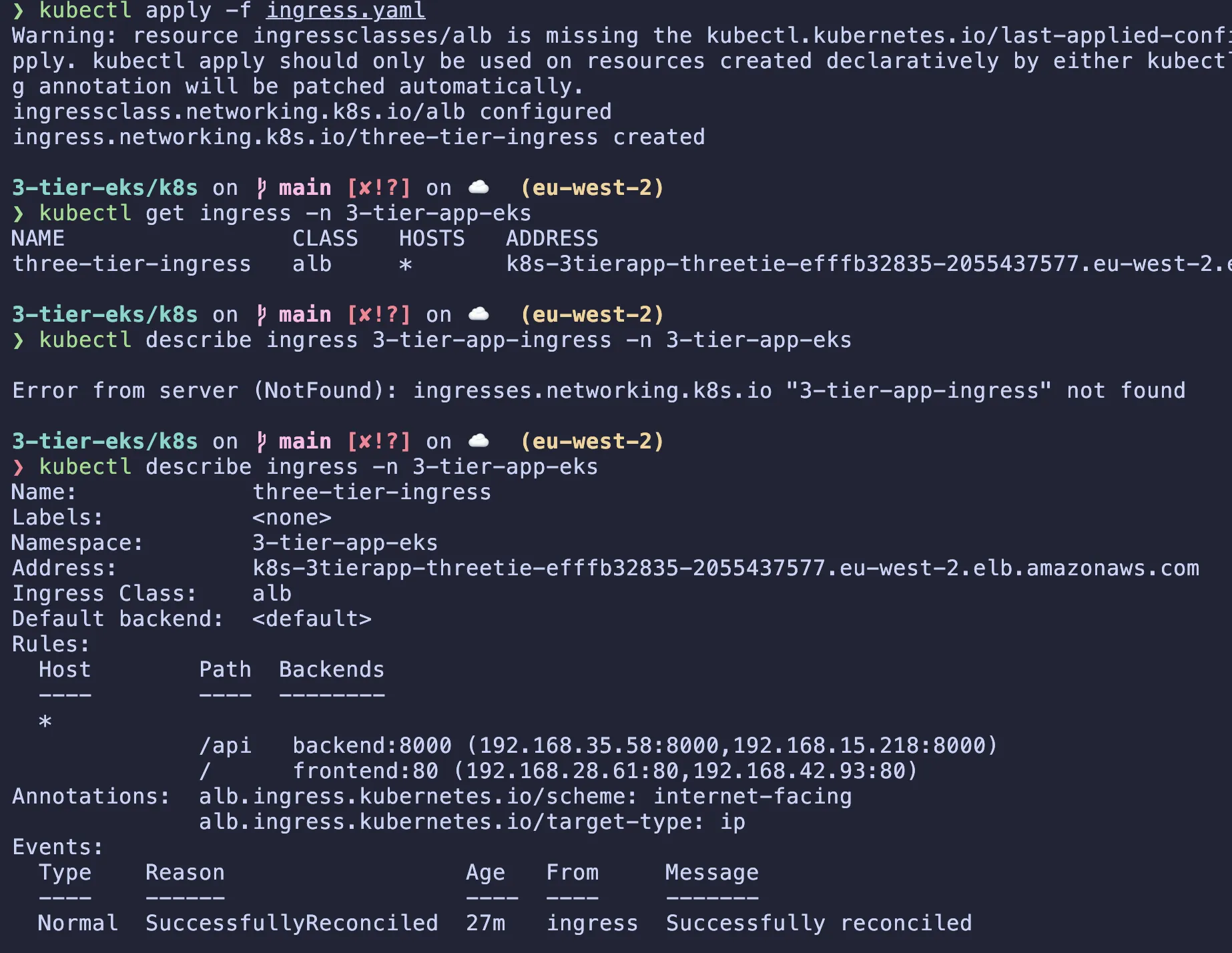This screenshot has height=953, width=1232.
Task: Click the SuccessfullyReconciled event reason
Action: click(x=292, y=923)
